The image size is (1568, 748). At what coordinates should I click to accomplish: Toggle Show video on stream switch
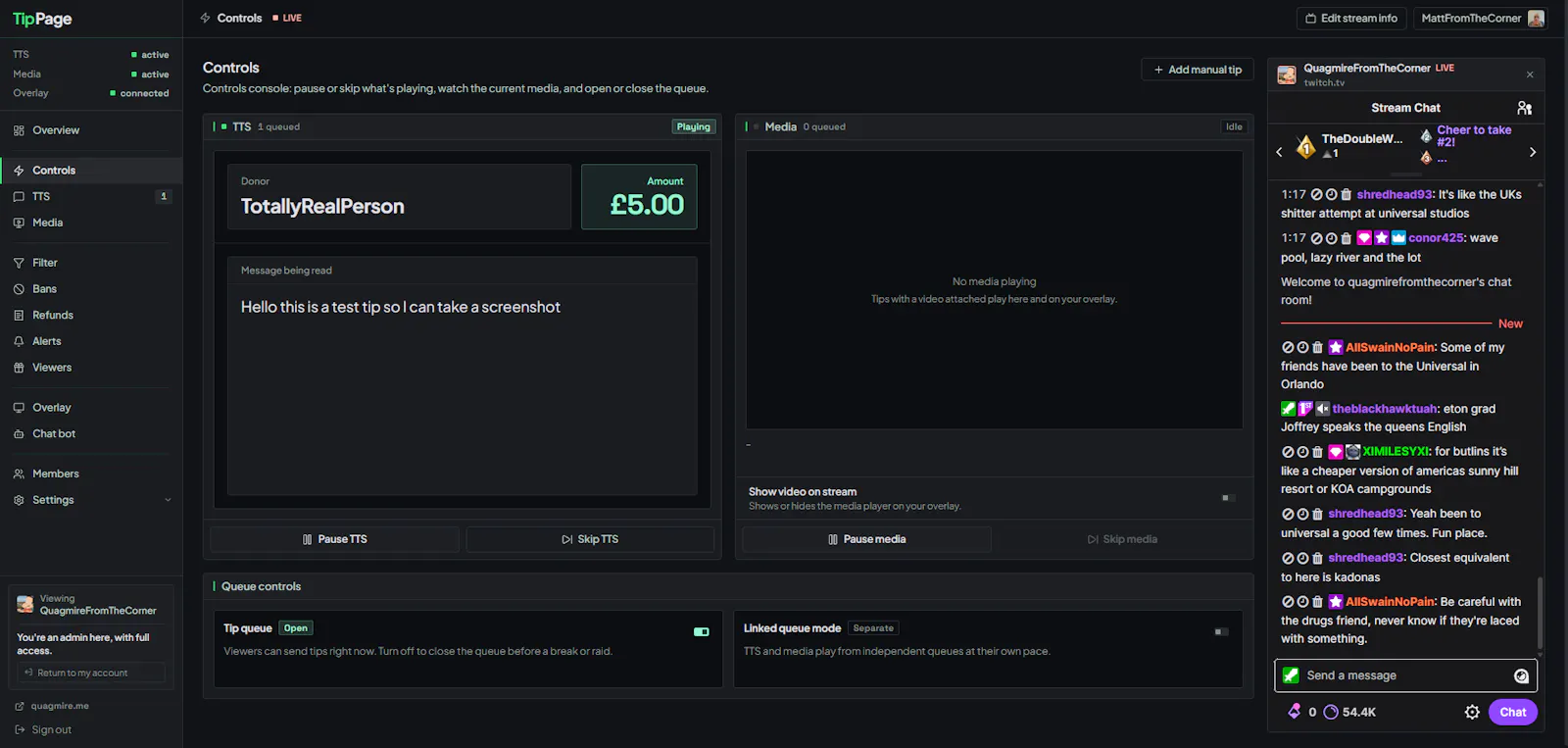(x=1228, y=498)
